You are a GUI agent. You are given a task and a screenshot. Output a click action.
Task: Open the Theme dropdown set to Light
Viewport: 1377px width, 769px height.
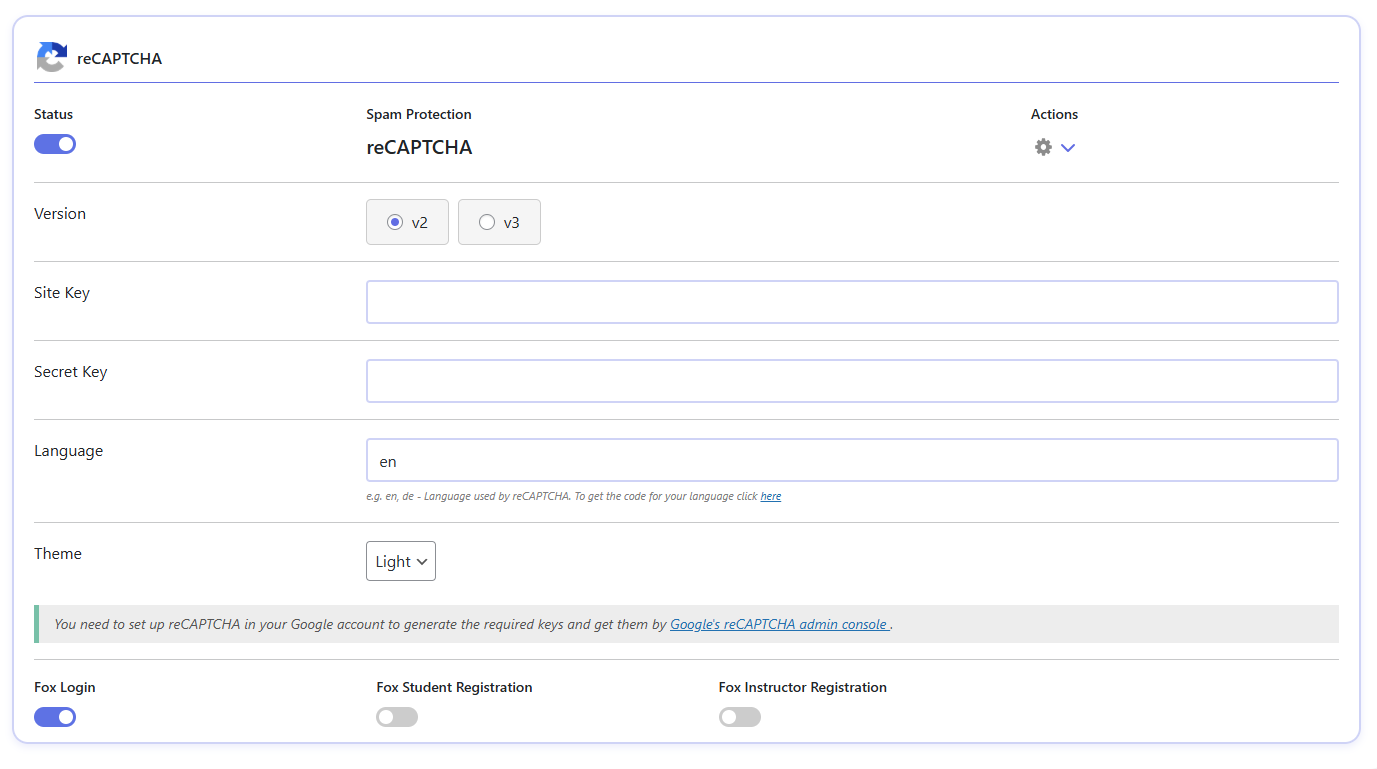401,561
